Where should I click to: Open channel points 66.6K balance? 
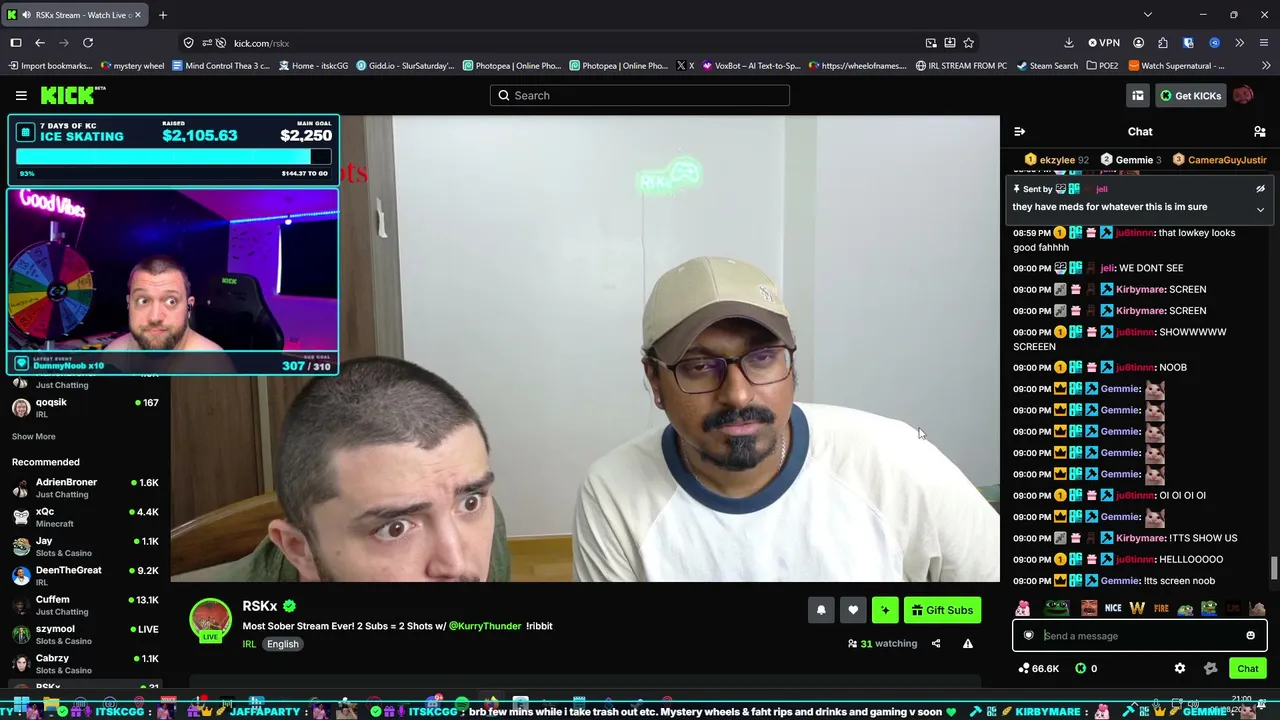(1038, 669)
